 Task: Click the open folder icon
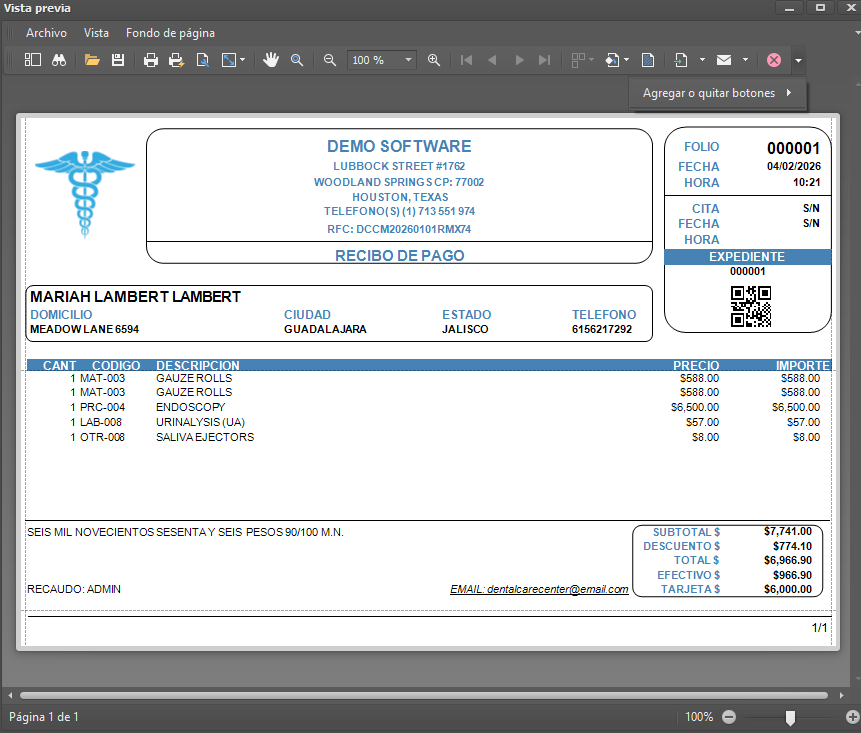[92, 60]
